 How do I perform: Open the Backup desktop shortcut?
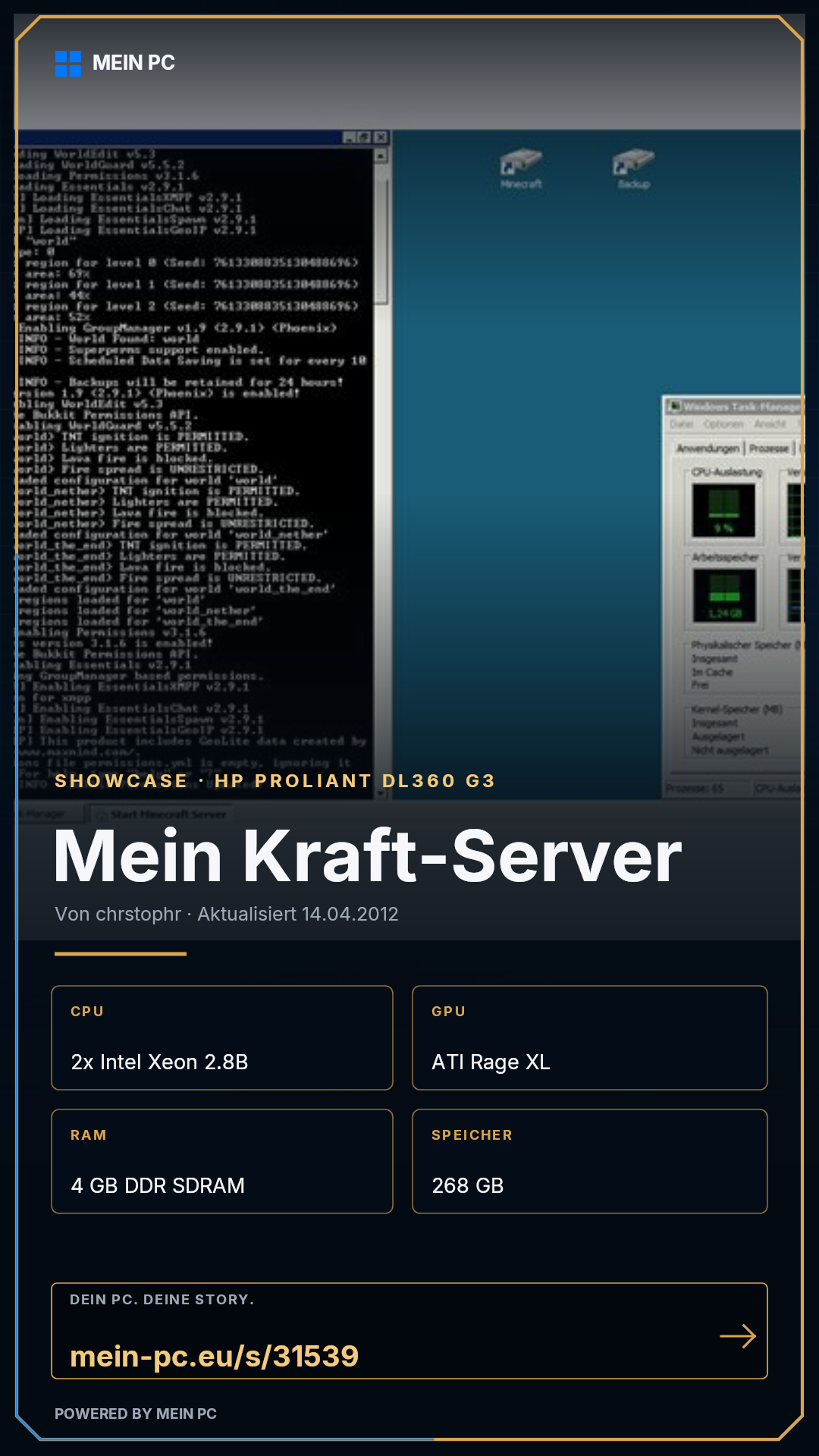(633, 170)
